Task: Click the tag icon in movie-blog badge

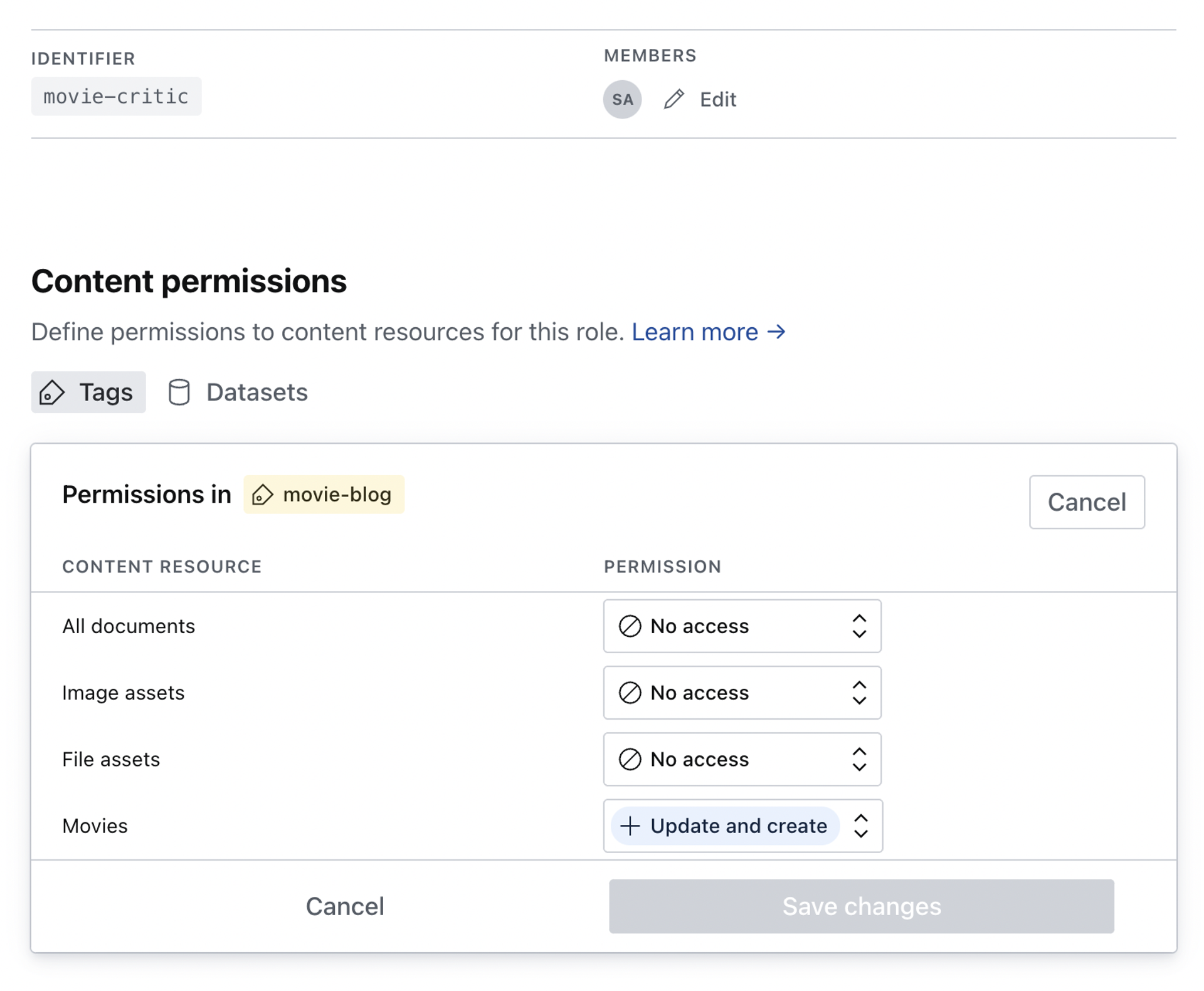Action: [x=262, y=495]
